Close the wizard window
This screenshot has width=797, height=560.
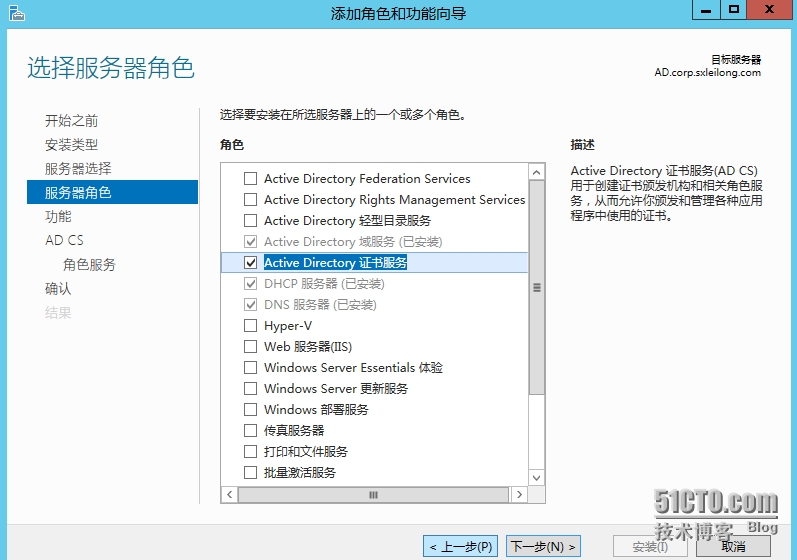click(x=770, y=9)
